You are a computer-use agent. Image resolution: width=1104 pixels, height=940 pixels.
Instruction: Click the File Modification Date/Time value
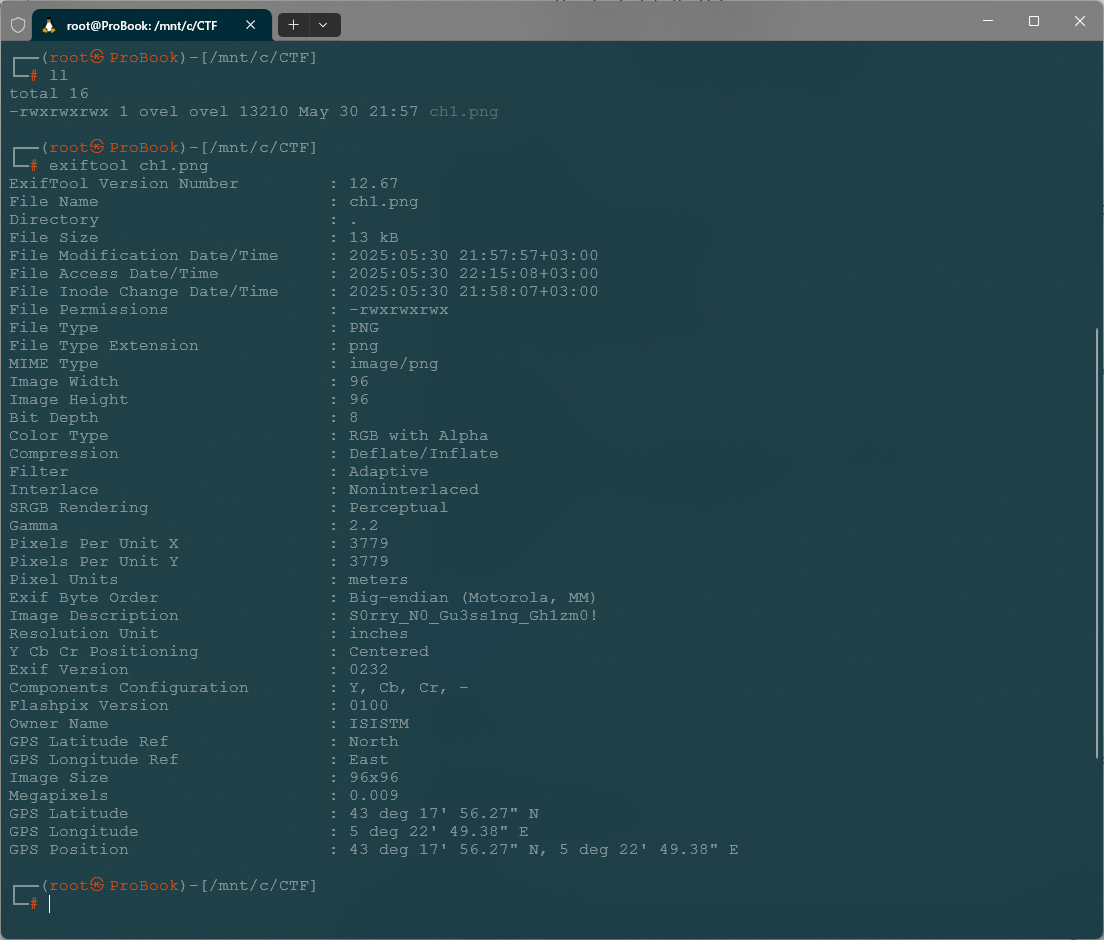(473, 256)
